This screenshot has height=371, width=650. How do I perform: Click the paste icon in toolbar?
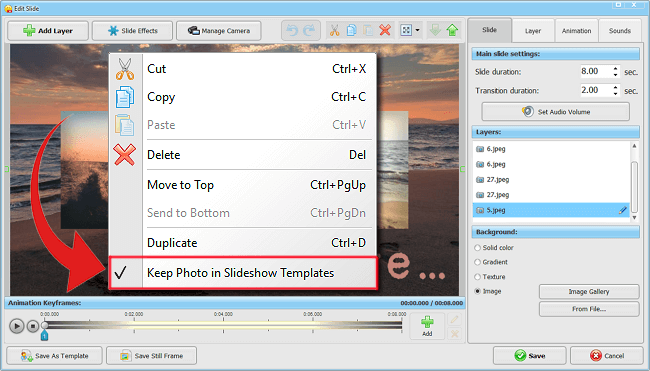point(368,30)
